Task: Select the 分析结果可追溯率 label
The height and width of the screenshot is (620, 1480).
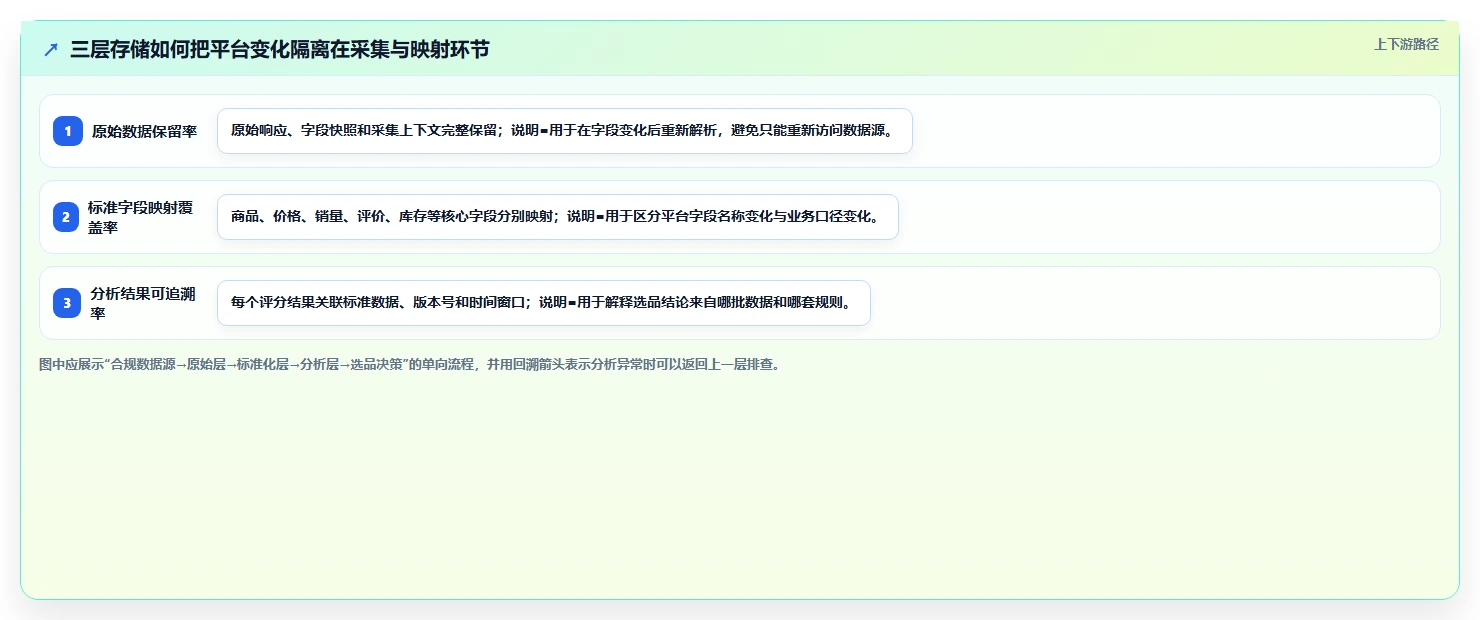Action: [144, 303]
